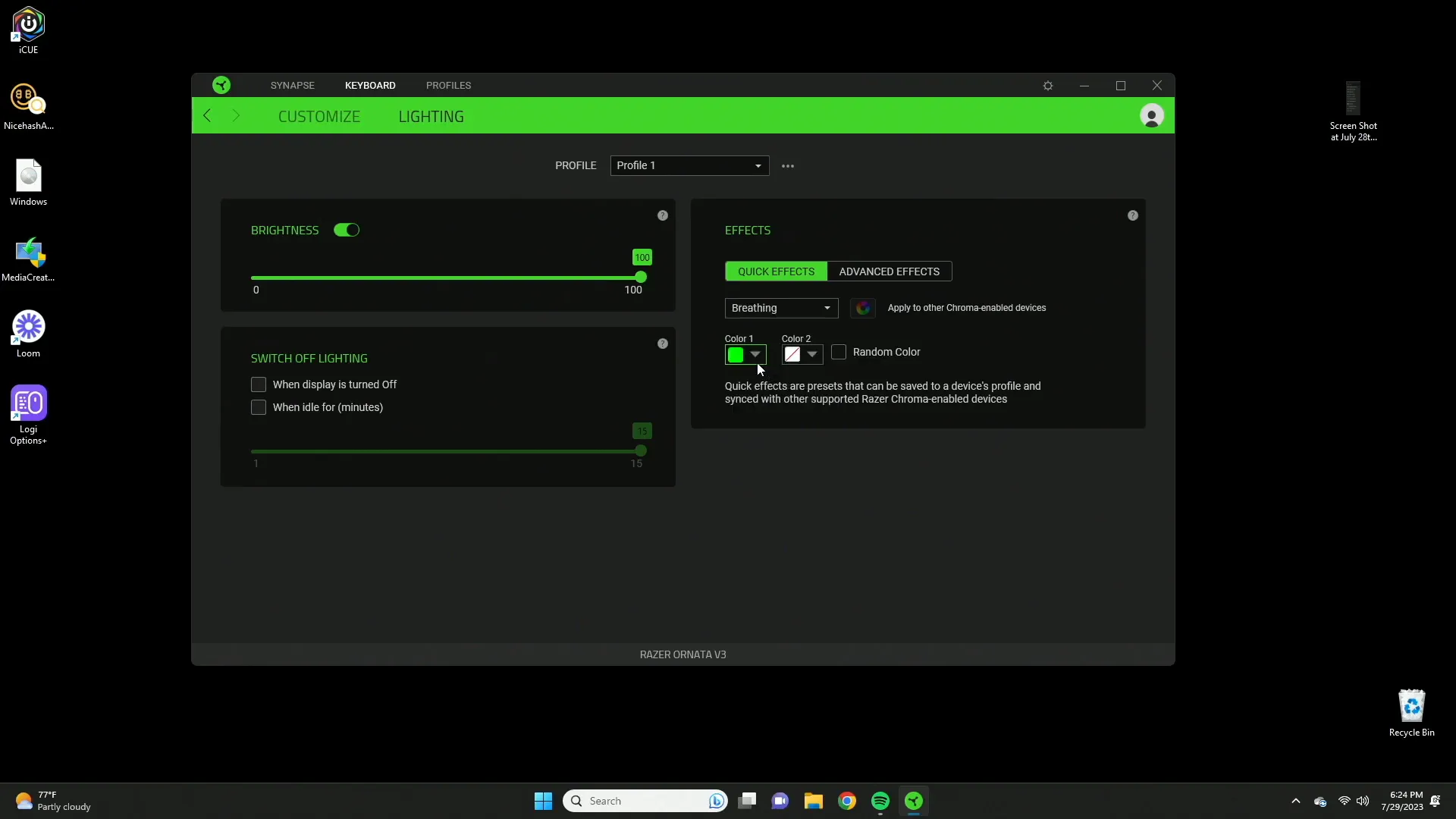Open Task View in taskbar
This screenshot has height=819, width=1456.
tap(747, 801)
